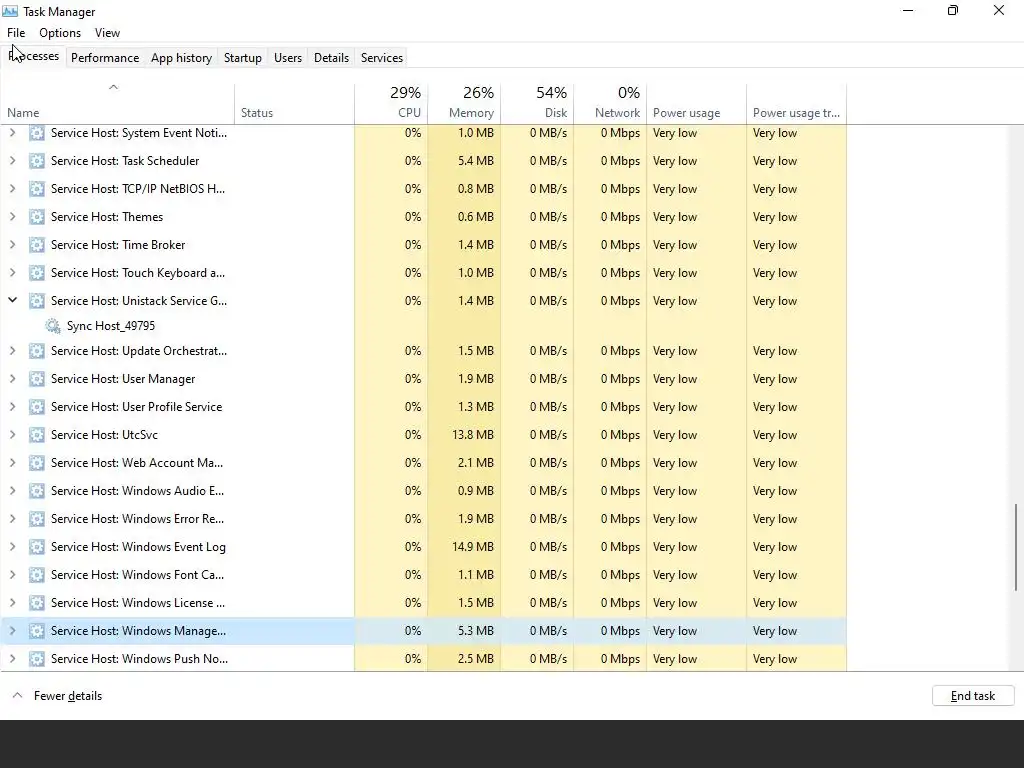Viewport: 1024px width, 768px height.
Task: Switch to the App history tab
Action: (x=182, y=57)
